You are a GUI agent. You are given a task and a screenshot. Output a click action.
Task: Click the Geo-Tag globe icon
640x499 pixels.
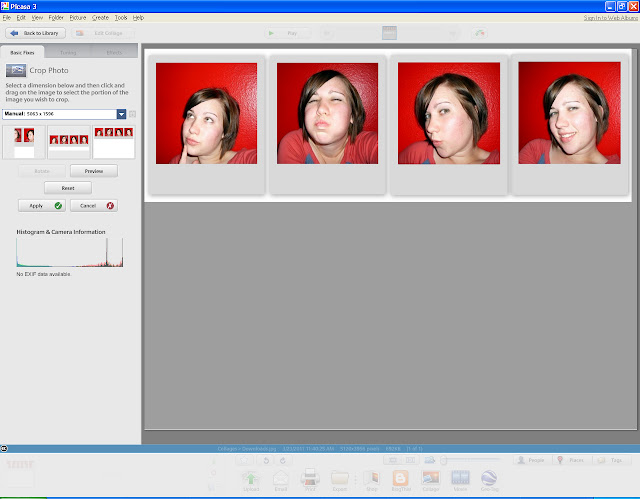click(489, 480)
